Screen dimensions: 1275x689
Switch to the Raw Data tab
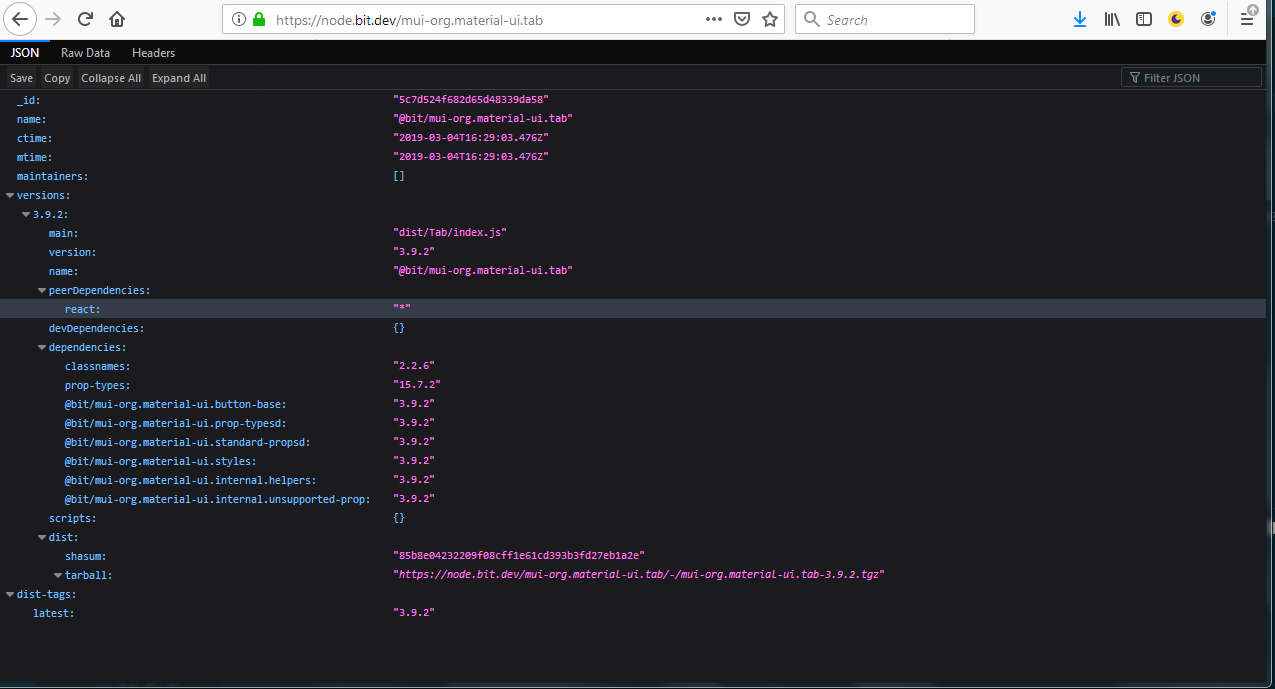coord(85,52)
